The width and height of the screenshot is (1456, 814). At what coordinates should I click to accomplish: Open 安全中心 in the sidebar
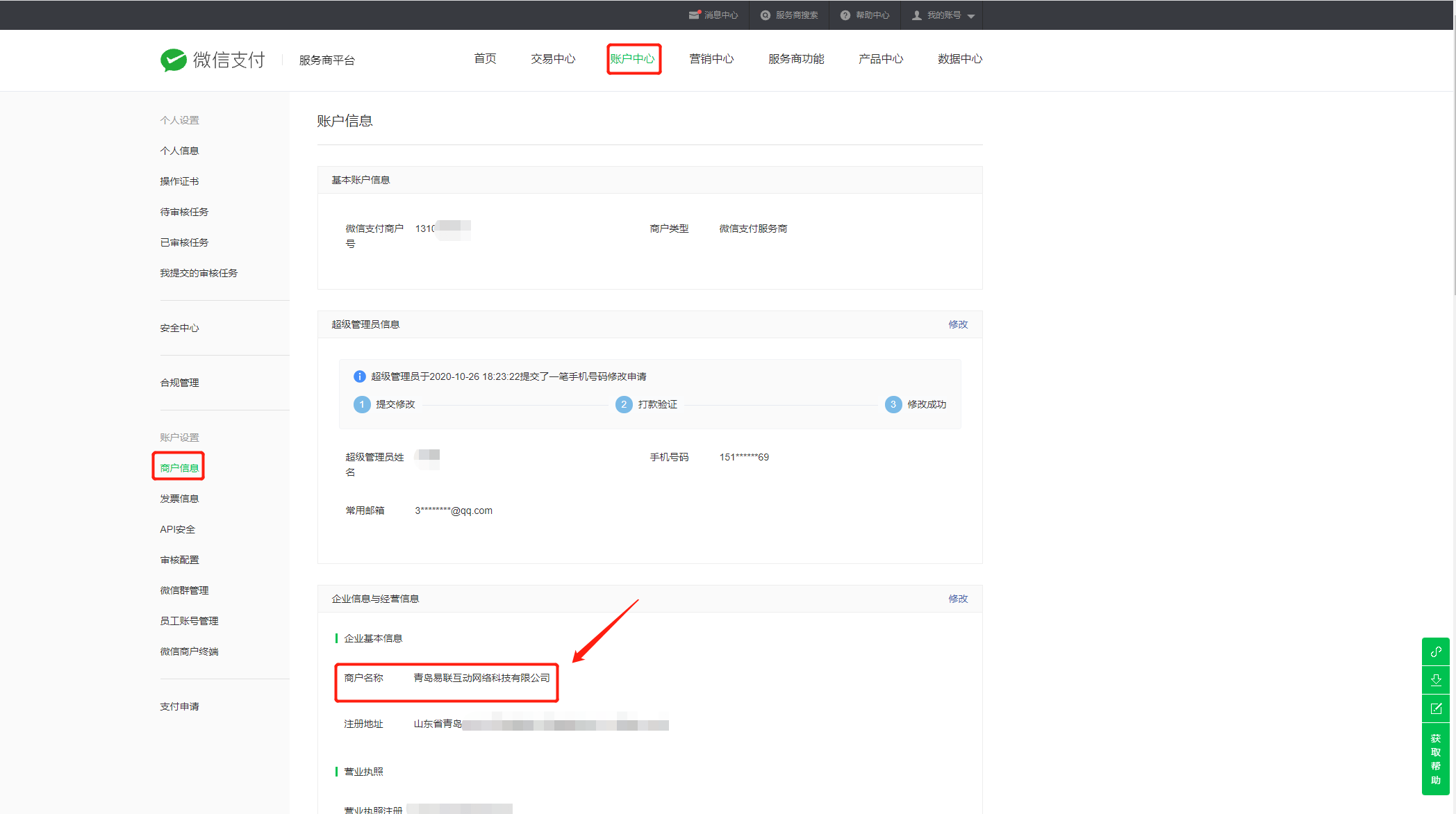point(179,328)
